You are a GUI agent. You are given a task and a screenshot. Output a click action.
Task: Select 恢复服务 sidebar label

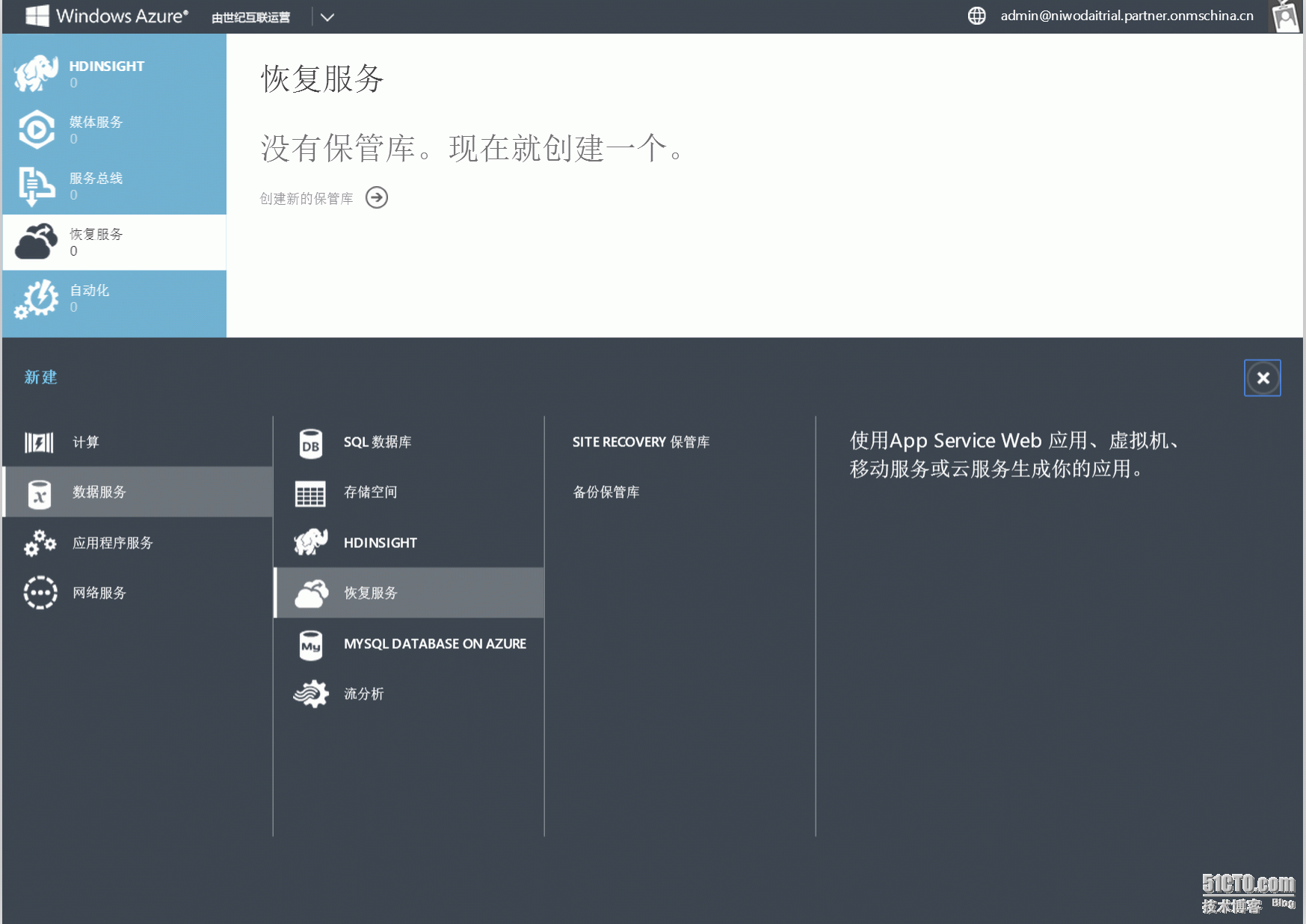pos(96,234)
